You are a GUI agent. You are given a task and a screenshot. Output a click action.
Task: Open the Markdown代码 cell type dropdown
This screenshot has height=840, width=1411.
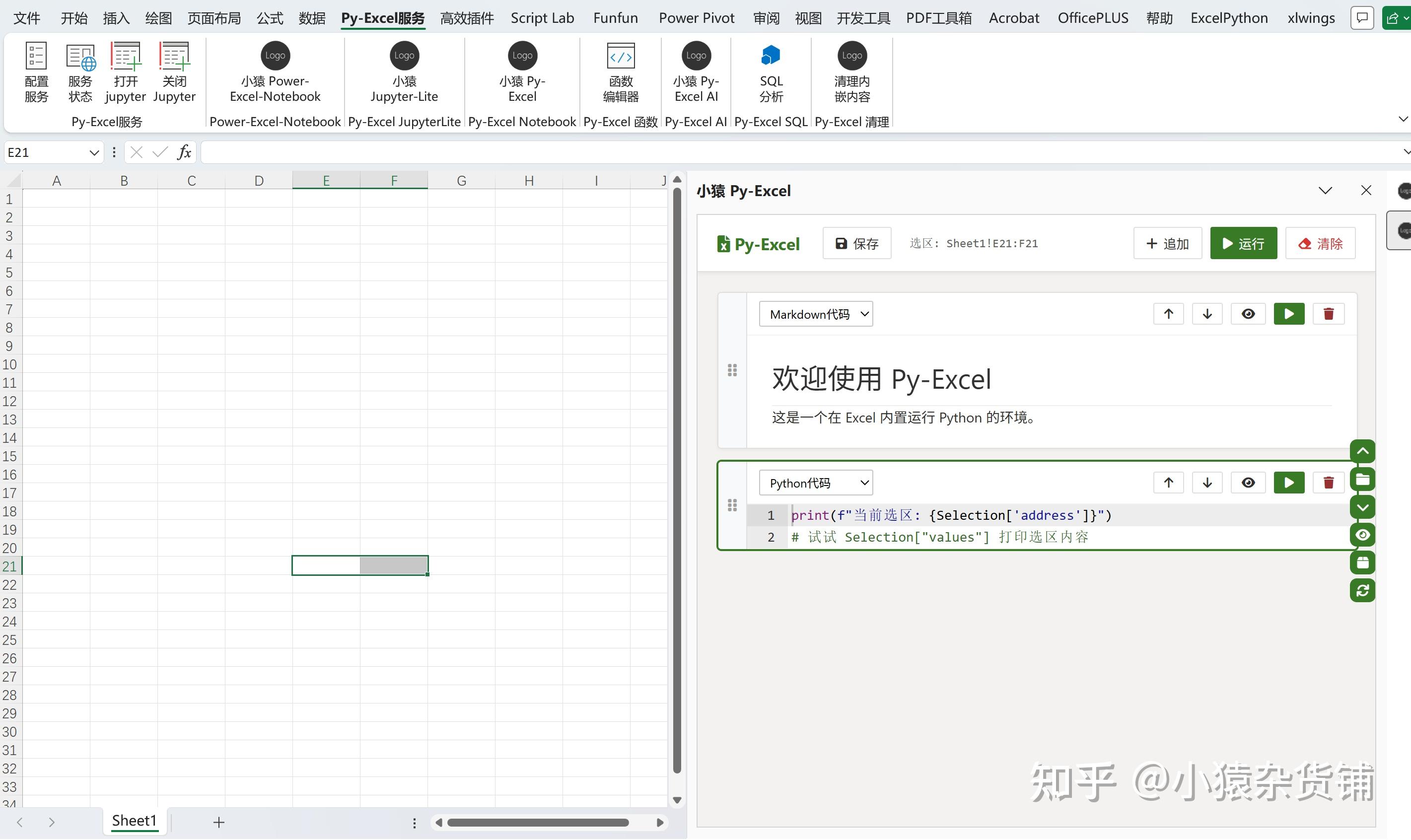pyautogui.click(x=816, y=314)
